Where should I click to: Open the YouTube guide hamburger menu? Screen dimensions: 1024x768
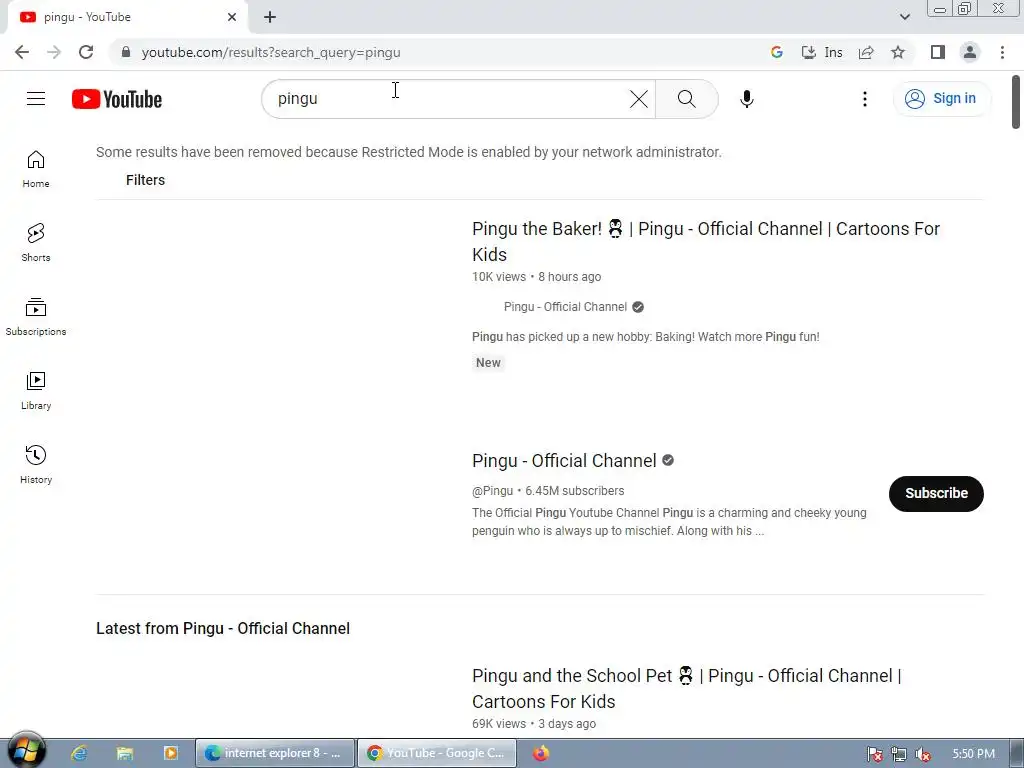point(36,99)
